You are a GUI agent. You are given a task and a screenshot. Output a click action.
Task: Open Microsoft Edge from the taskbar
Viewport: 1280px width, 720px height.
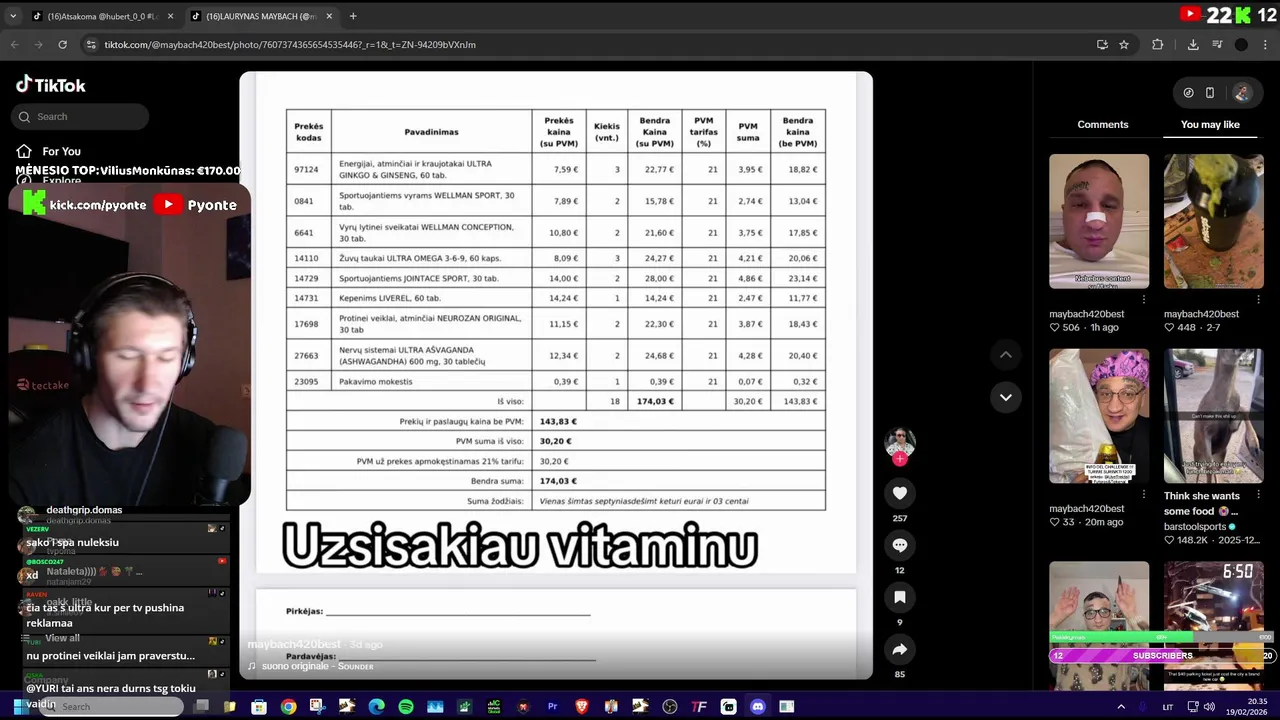point(376,707)
